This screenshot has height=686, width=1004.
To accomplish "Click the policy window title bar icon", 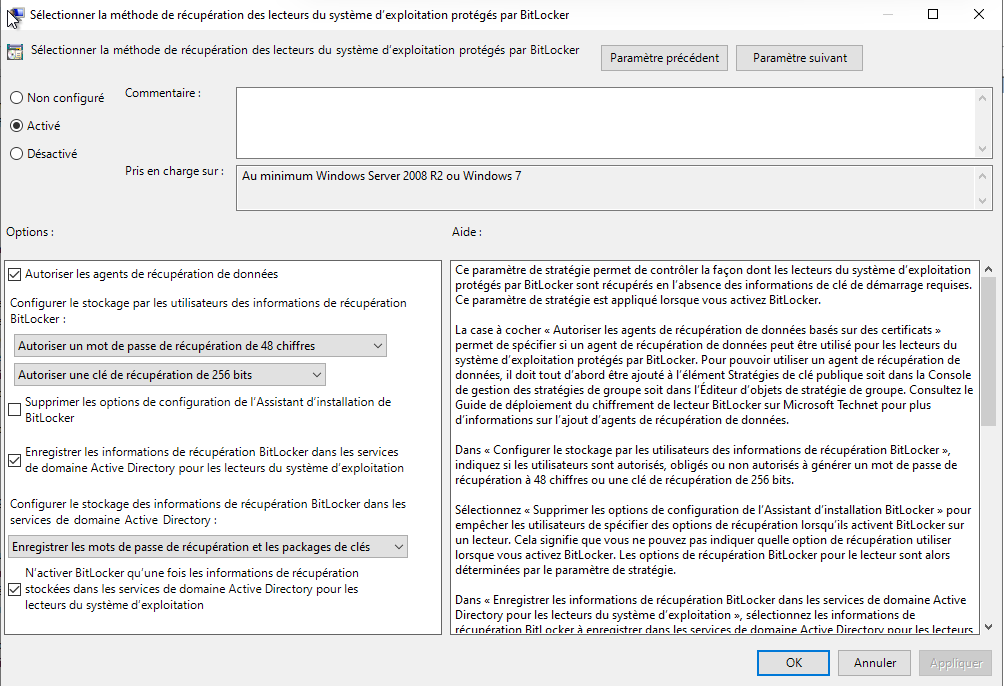I will (15, 15).
